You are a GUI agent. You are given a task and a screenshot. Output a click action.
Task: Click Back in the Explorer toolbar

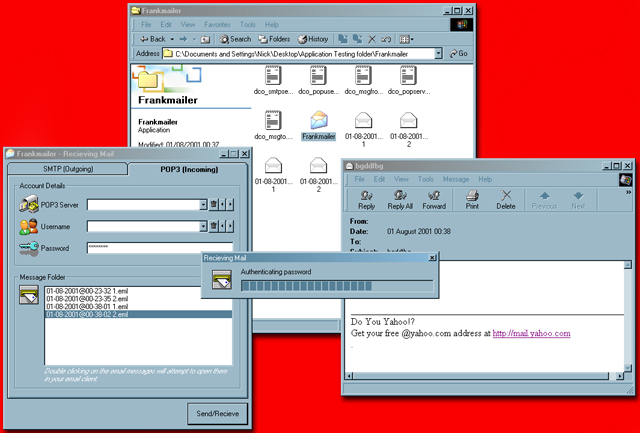[x=152, y=39]
